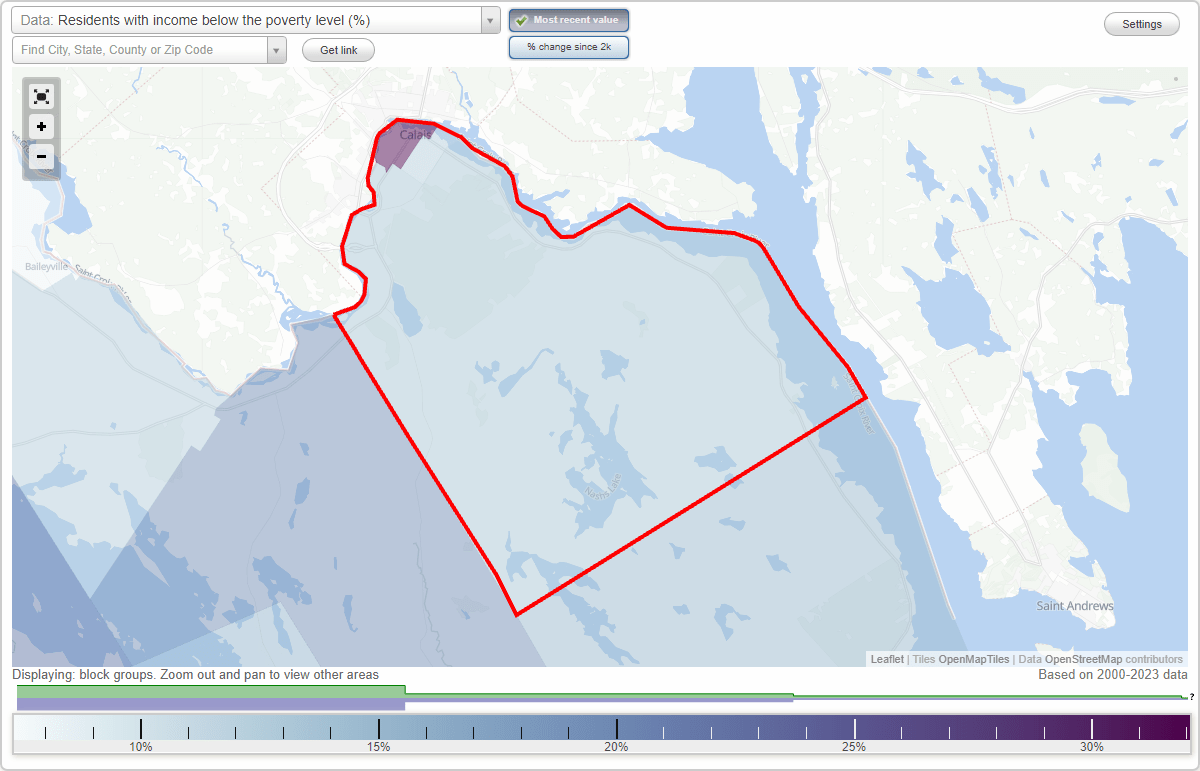The height and width of the screenshot is (771, 1200).
Task: Click the OpenMapTiles attribution link
Action: tap(972, 659)
